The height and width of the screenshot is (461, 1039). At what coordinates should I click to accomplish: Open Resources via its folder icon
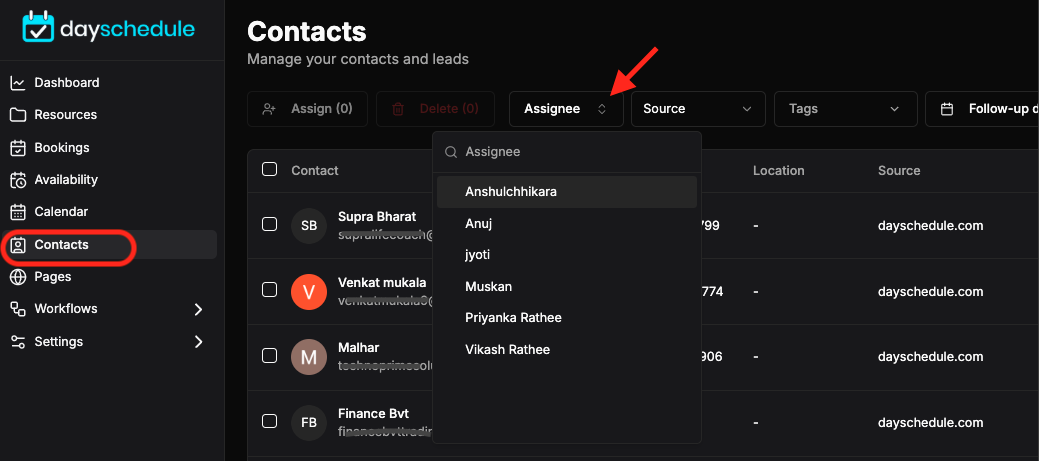pos(18,115)
